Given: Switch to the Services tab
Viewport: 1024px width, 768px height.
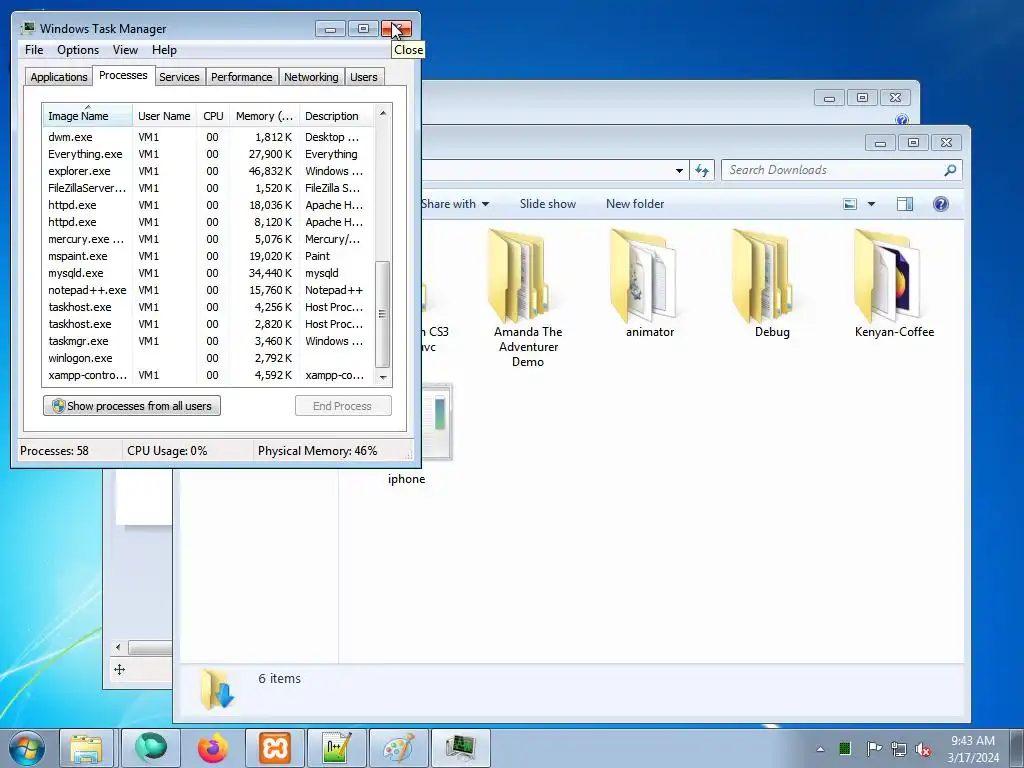Looking at the screenshot, I should pos(179,77).
